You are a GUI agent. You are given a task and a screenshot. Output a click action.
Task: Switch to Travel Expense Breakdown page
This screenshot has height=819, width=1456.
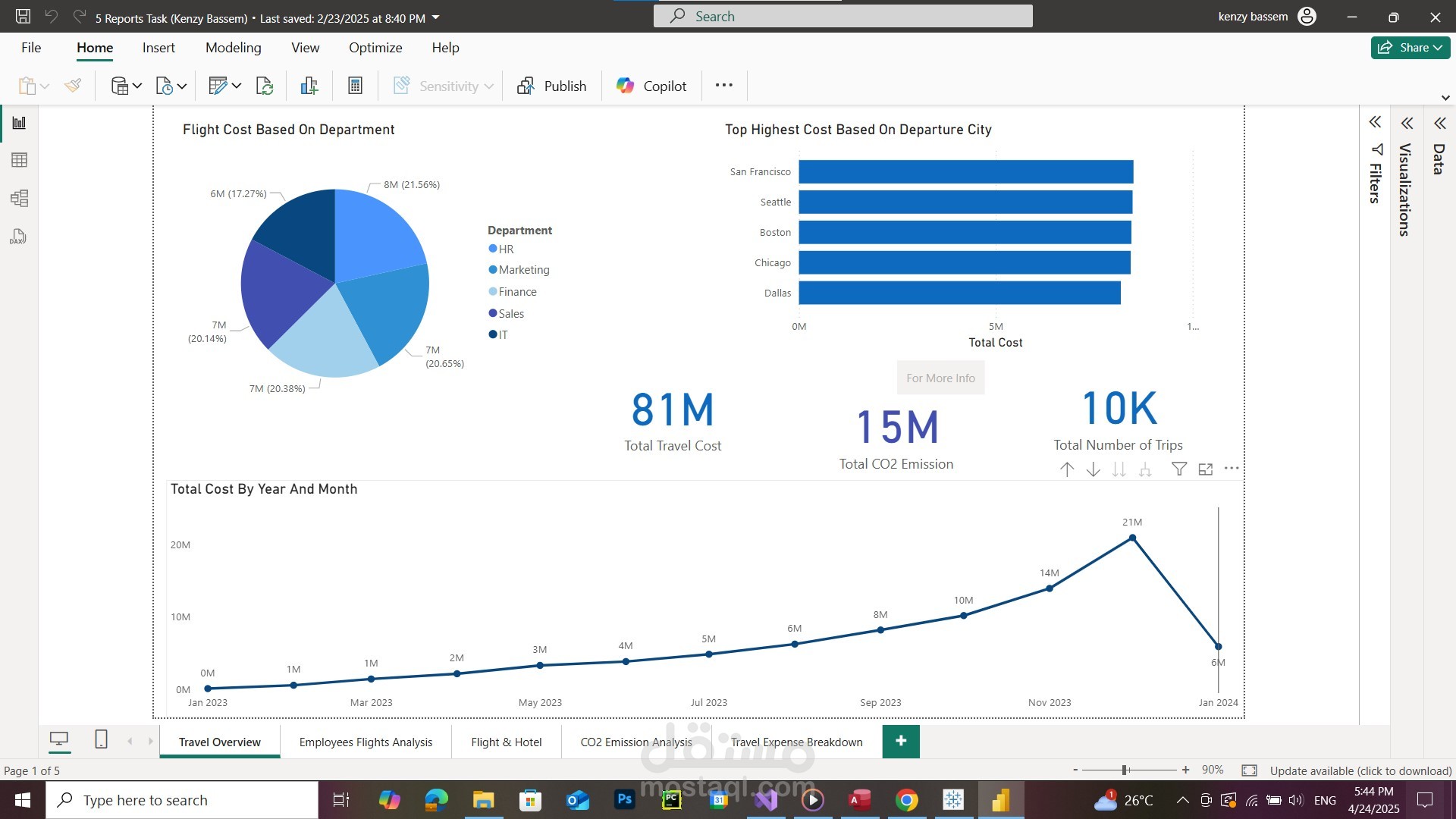pyautogui.click(x=796, y=742)
